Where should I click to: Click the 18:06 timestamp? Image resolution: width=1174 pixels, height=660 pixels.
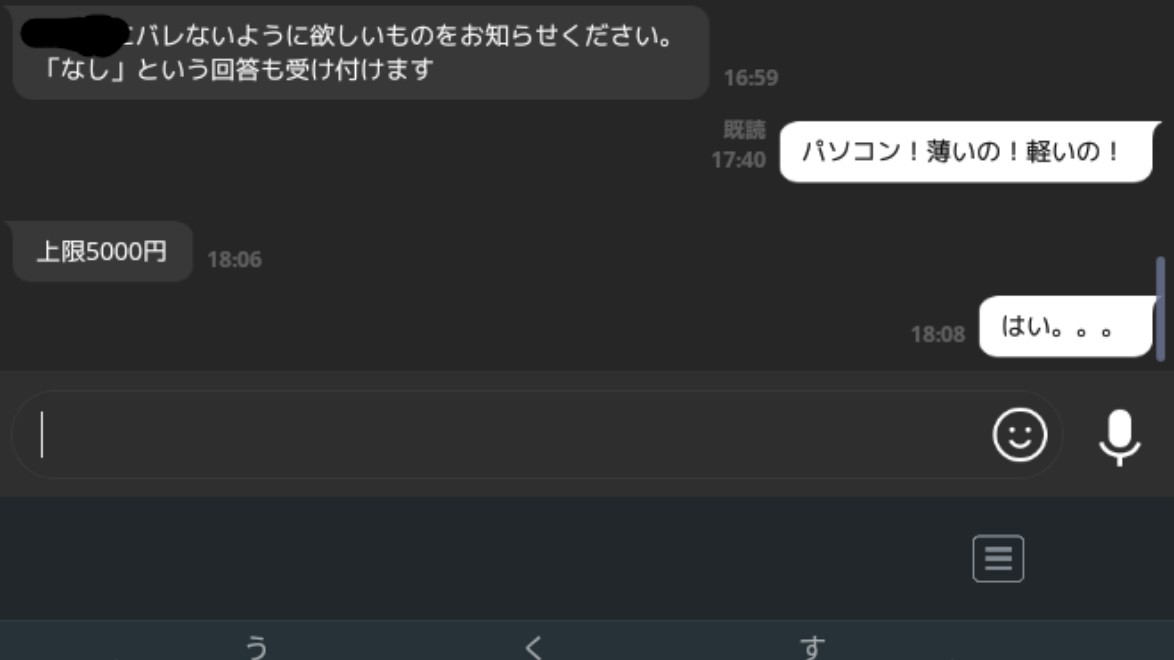(x=234, y=260)
